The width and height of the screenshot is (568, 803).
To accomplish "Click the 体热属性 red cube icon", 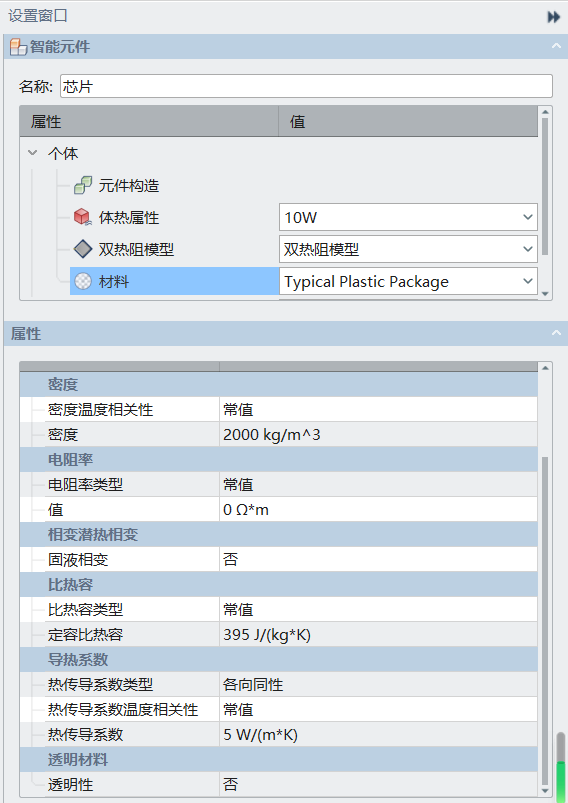I will click(82, 217).
